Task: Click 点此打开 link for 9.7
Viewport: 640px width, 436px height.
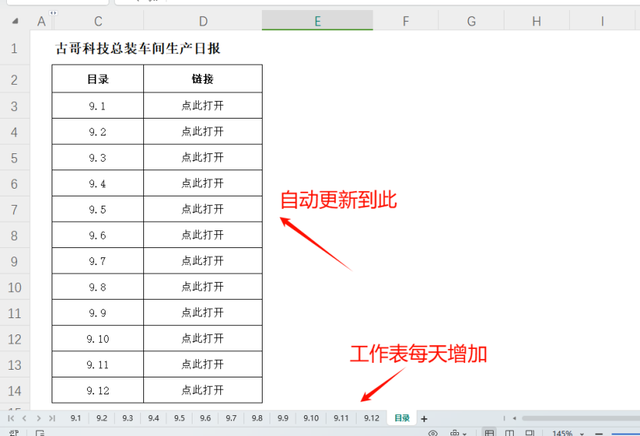Action: coord(202,260)
